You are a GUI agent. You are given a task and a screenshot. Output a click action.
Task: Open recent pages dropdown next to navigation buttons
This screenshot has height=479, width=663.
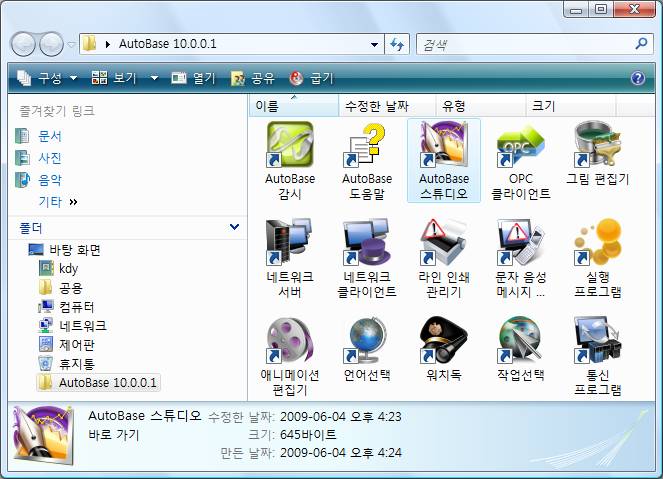point(71,44)
